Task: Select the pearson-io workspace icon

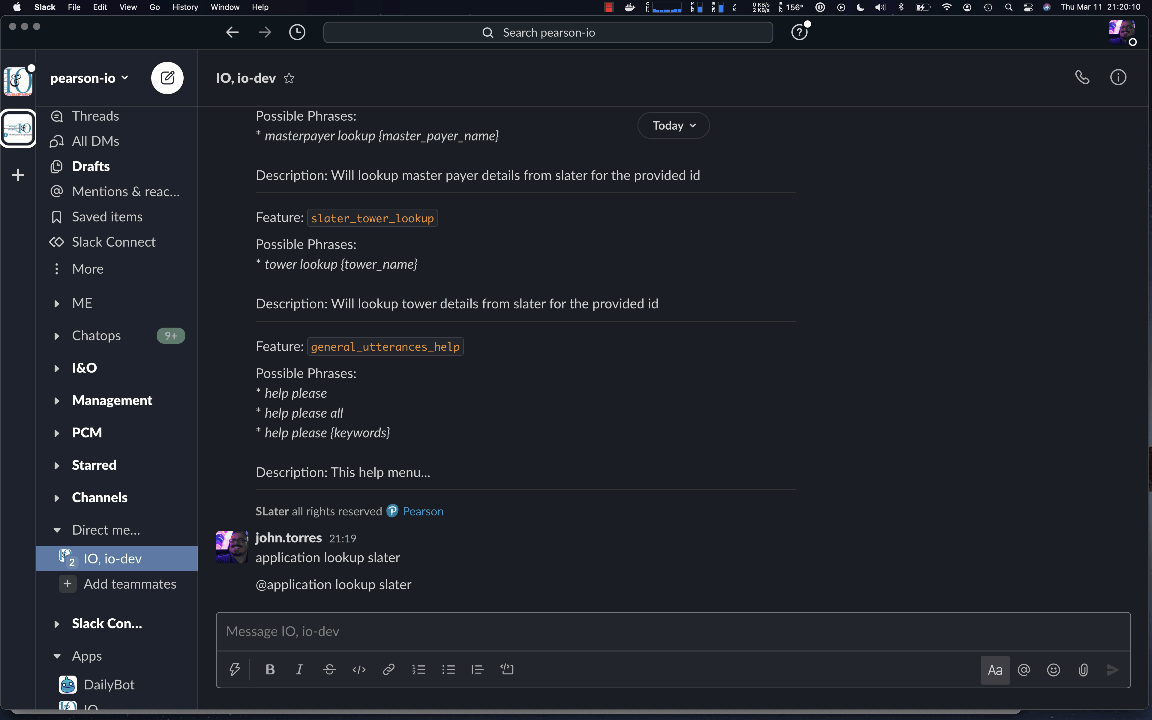Action: [18, 129]
